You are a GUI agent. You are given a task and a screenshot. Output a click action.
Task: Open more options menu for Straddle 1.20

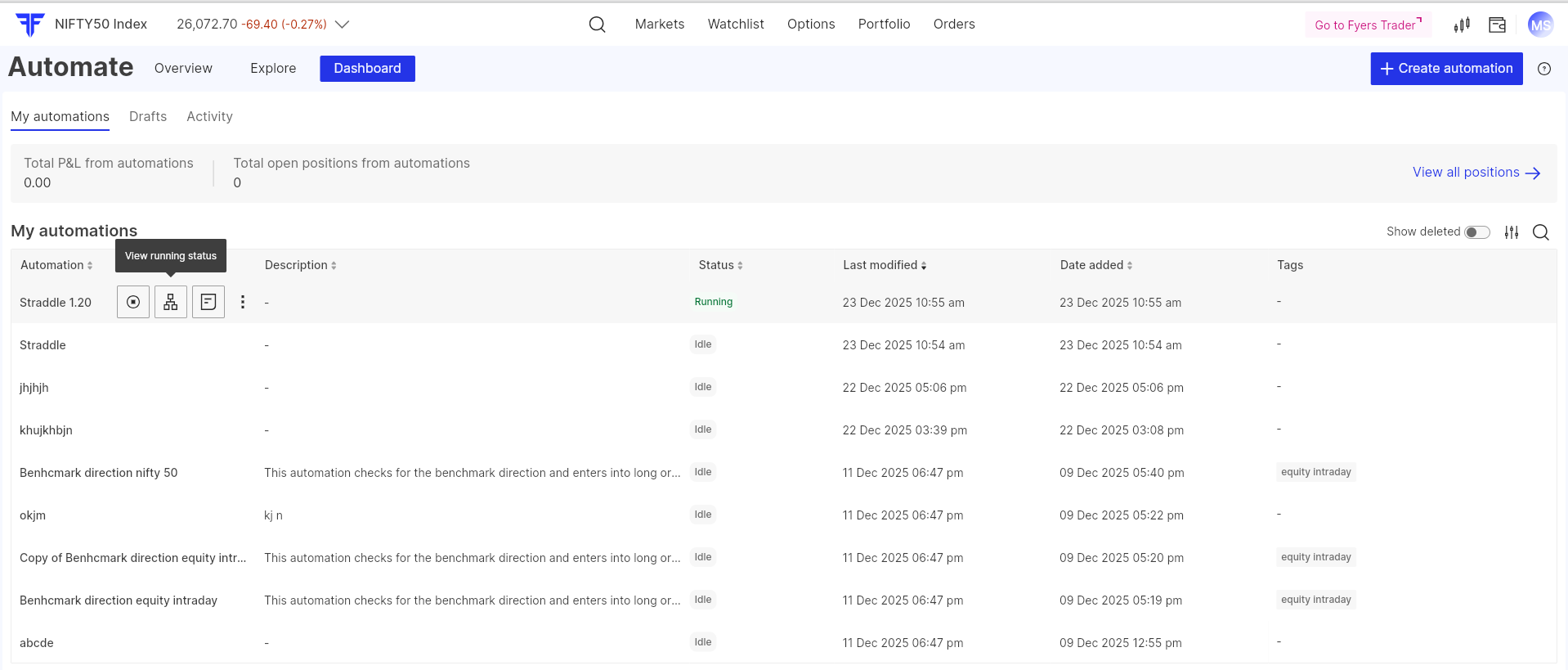[243, 303]
